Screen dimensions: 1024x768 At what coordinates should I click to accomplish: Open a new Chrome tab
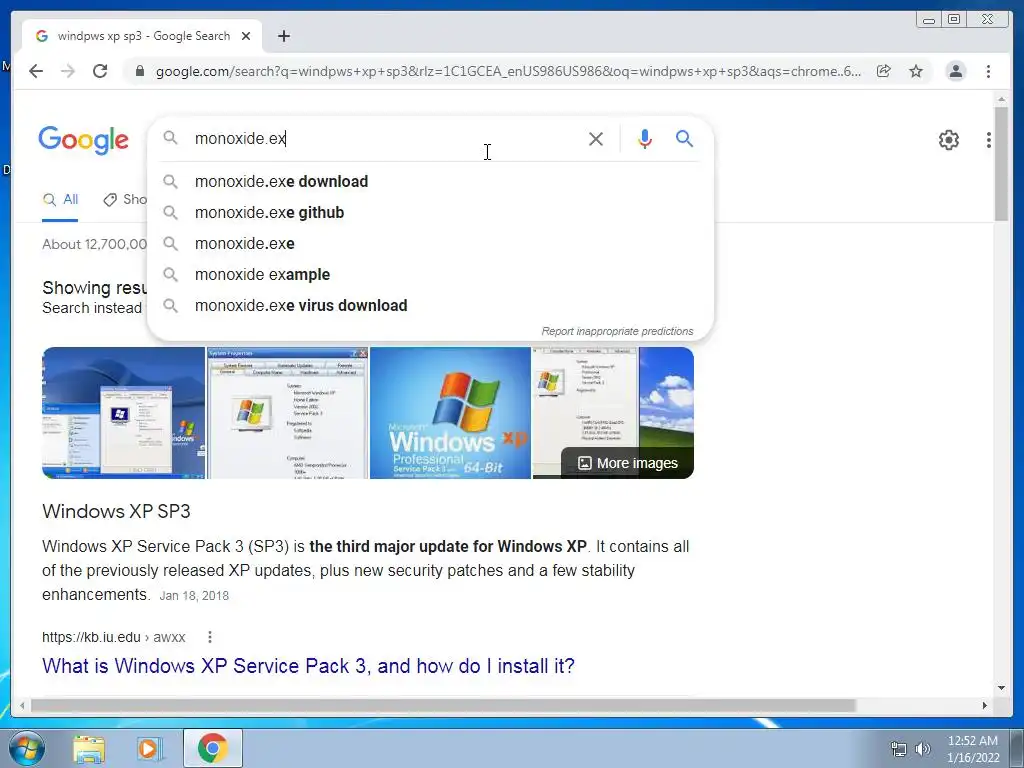(x=283, y=36)
